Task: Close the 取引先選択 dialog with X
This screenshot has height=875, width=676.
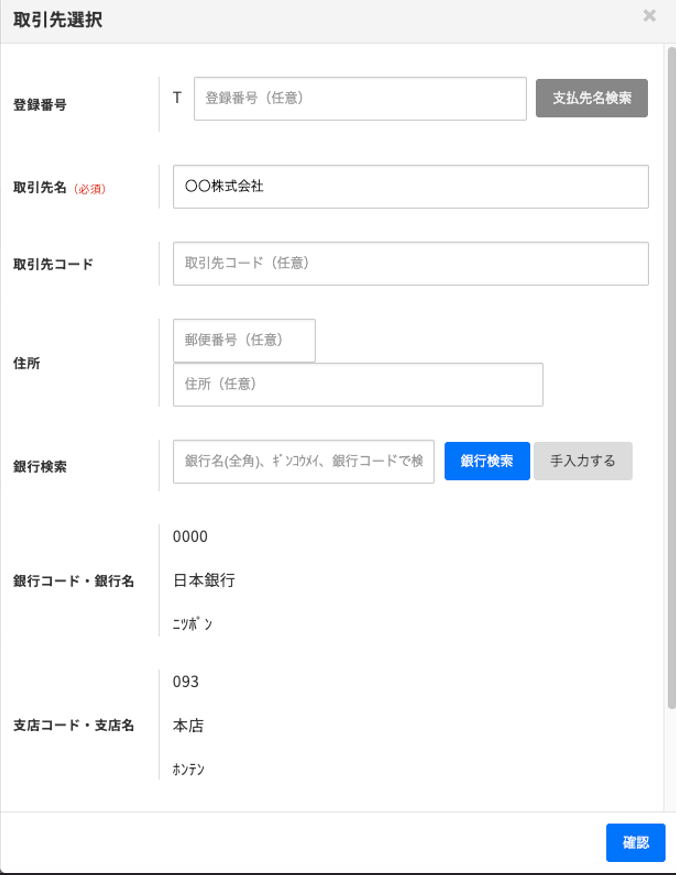Action: point(649,16)
